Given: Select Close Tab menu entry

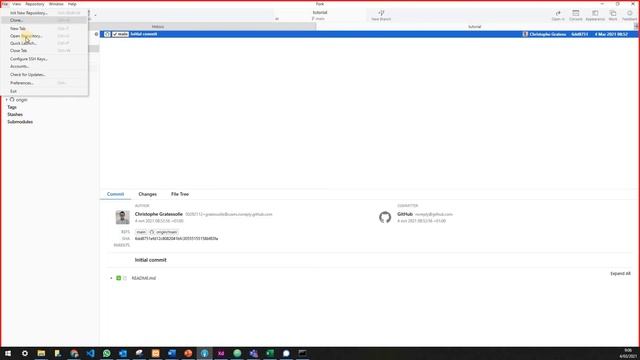Looking at the screenshot, I should click(x=44, y=51).
